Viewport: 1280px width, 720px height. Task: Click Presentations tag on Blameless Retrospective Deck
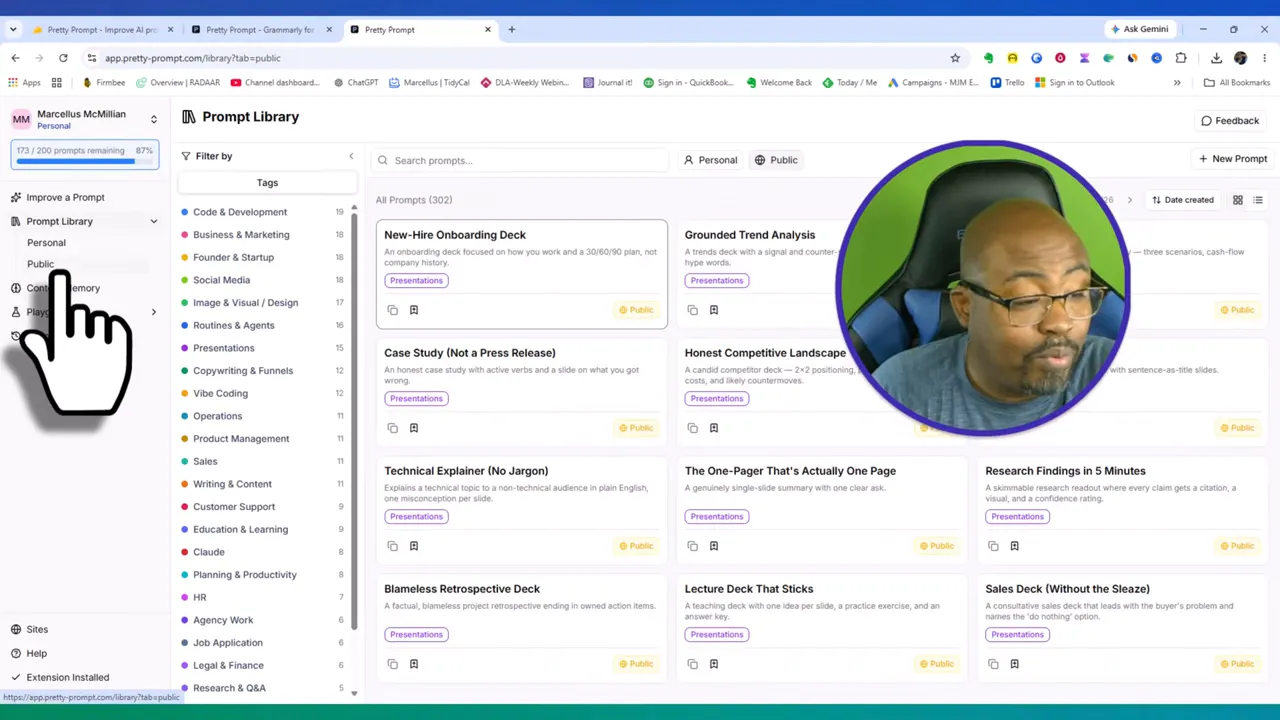(x=416, y=634)
